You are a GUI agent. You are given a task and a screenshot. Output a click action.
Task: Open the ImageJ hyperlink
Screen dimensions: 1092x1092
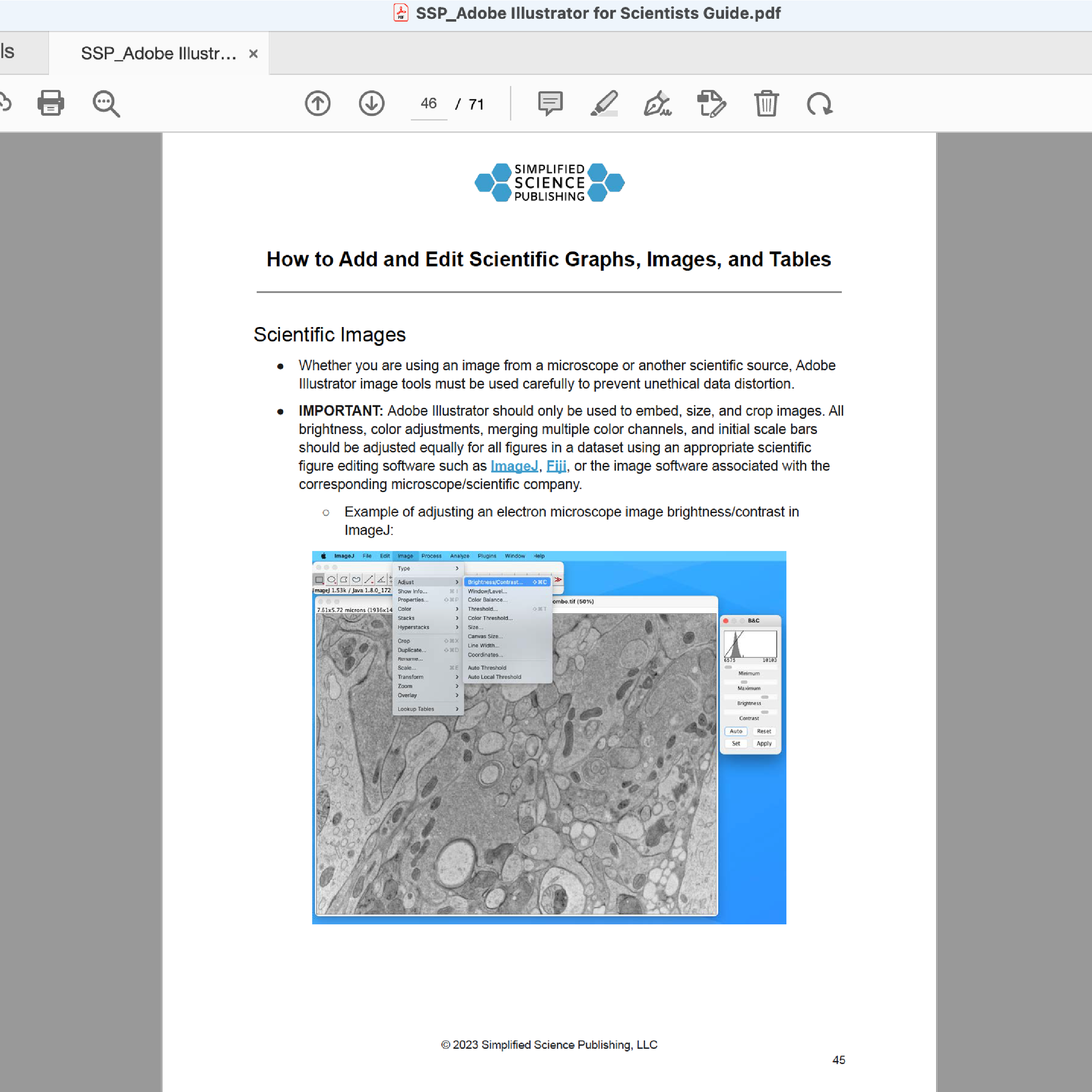point(514,466)
